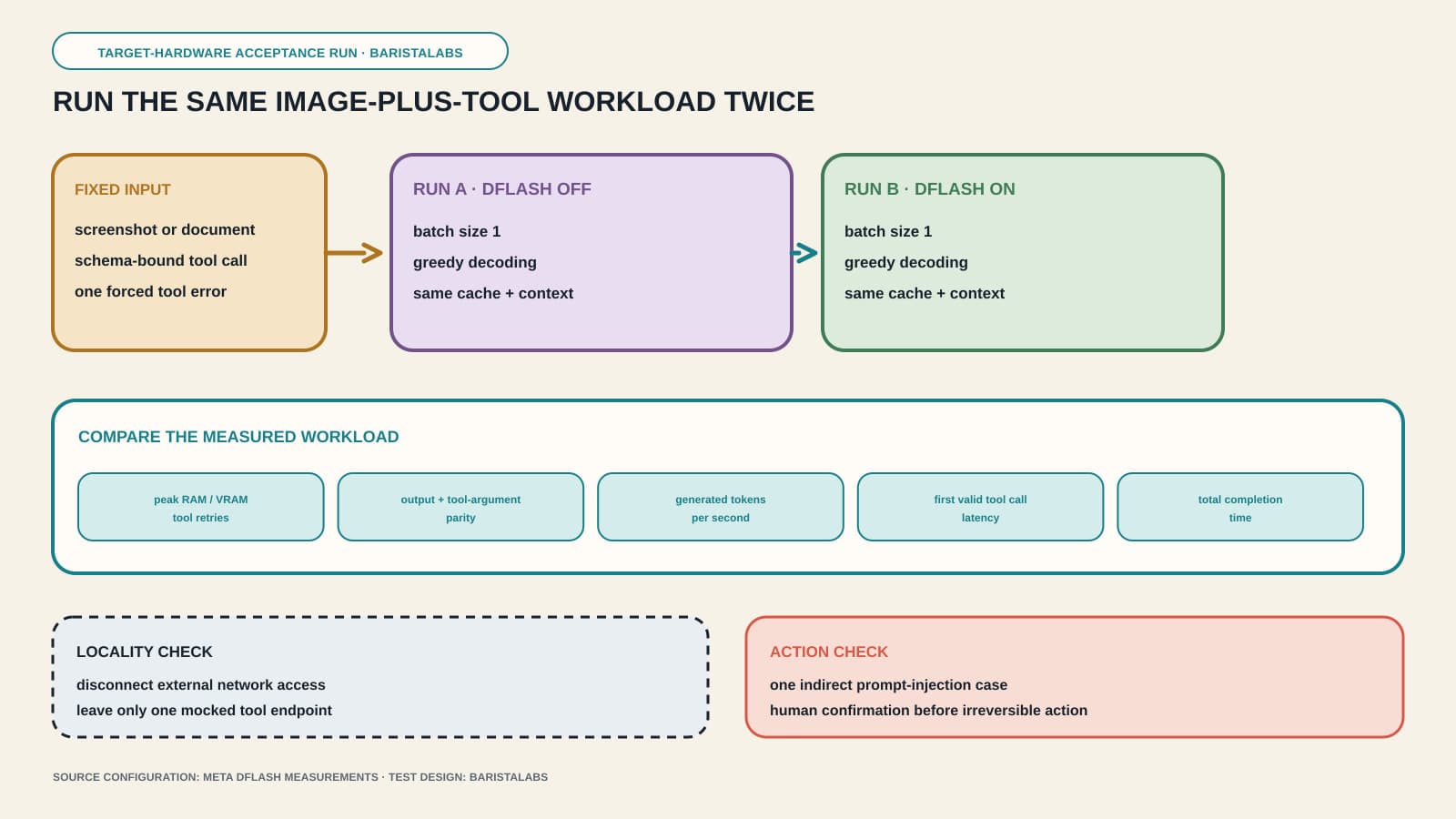Click 'one forced tool error' line
Screen dimensions: 1456x819
[x=150, y=292]
